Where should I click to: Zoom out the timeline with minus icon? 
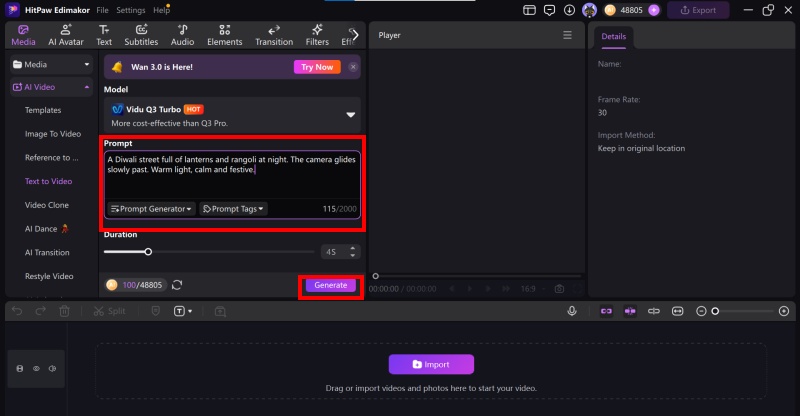coord(701,311)
